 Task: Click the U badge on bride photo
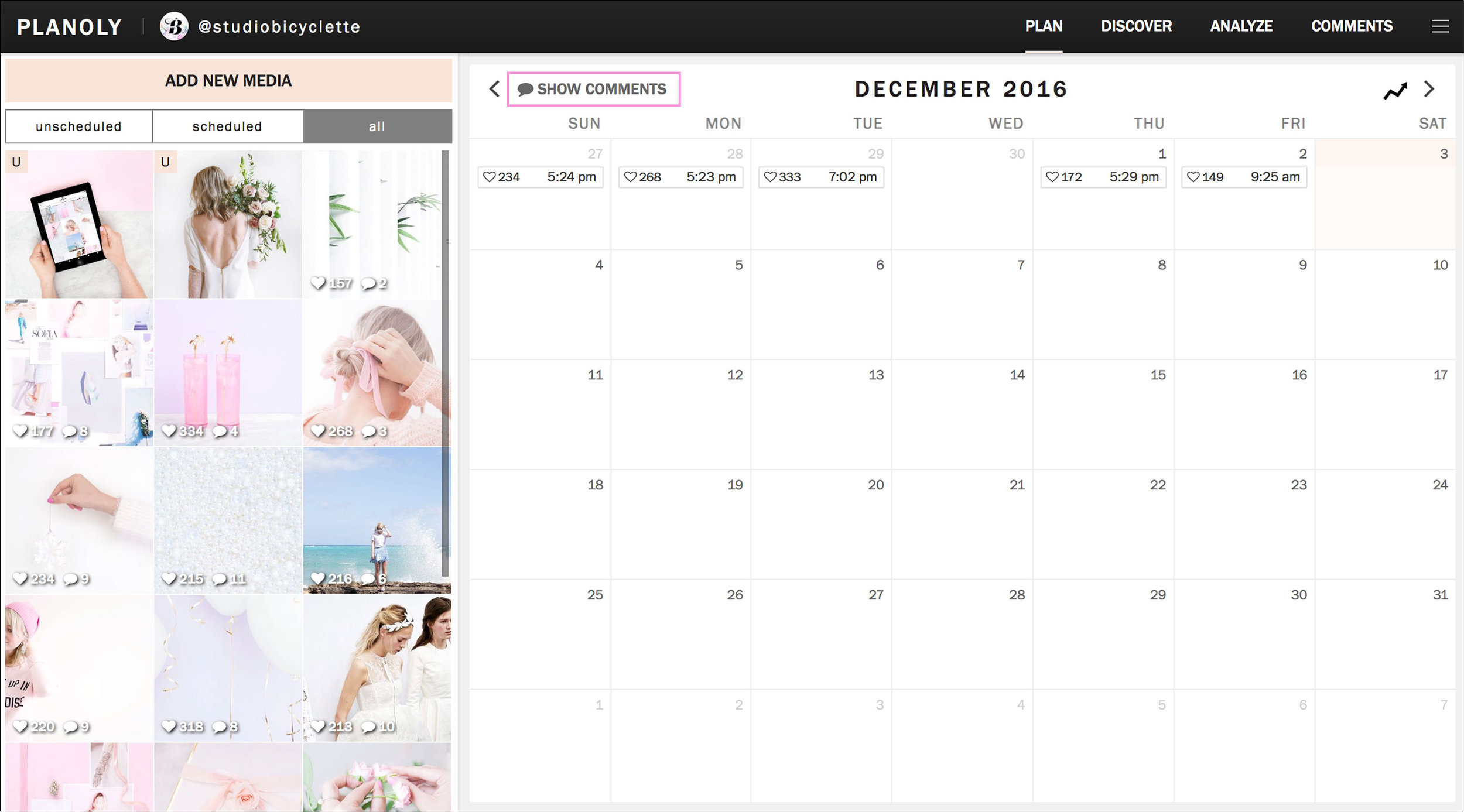coord(165,162)
